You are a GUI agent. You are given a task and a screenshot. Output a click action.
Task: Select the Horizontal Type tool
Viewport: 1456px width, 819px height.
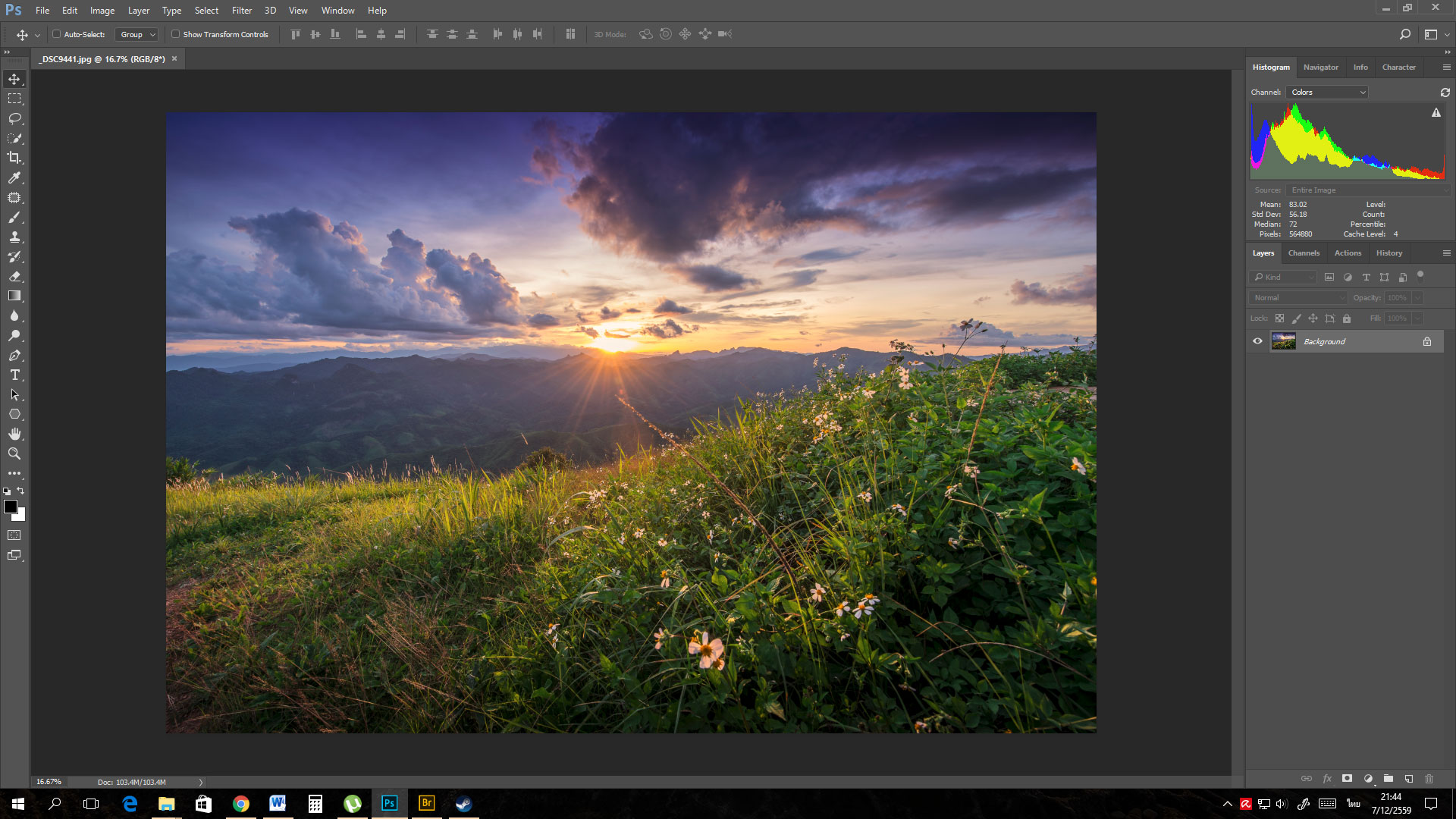click(14, 375)
